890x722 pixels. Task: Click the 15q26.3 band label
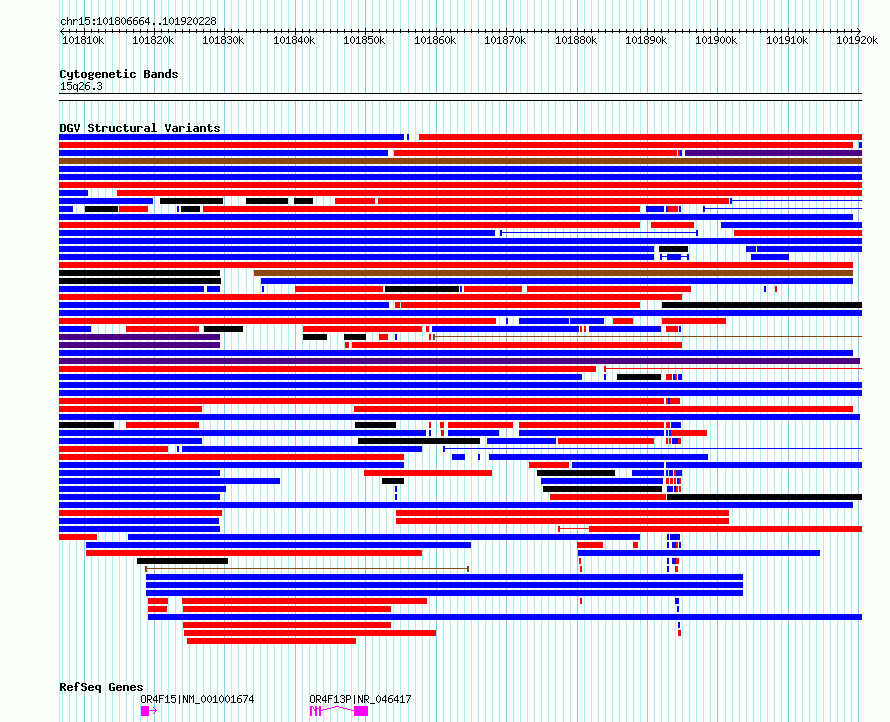click(81, 86)
